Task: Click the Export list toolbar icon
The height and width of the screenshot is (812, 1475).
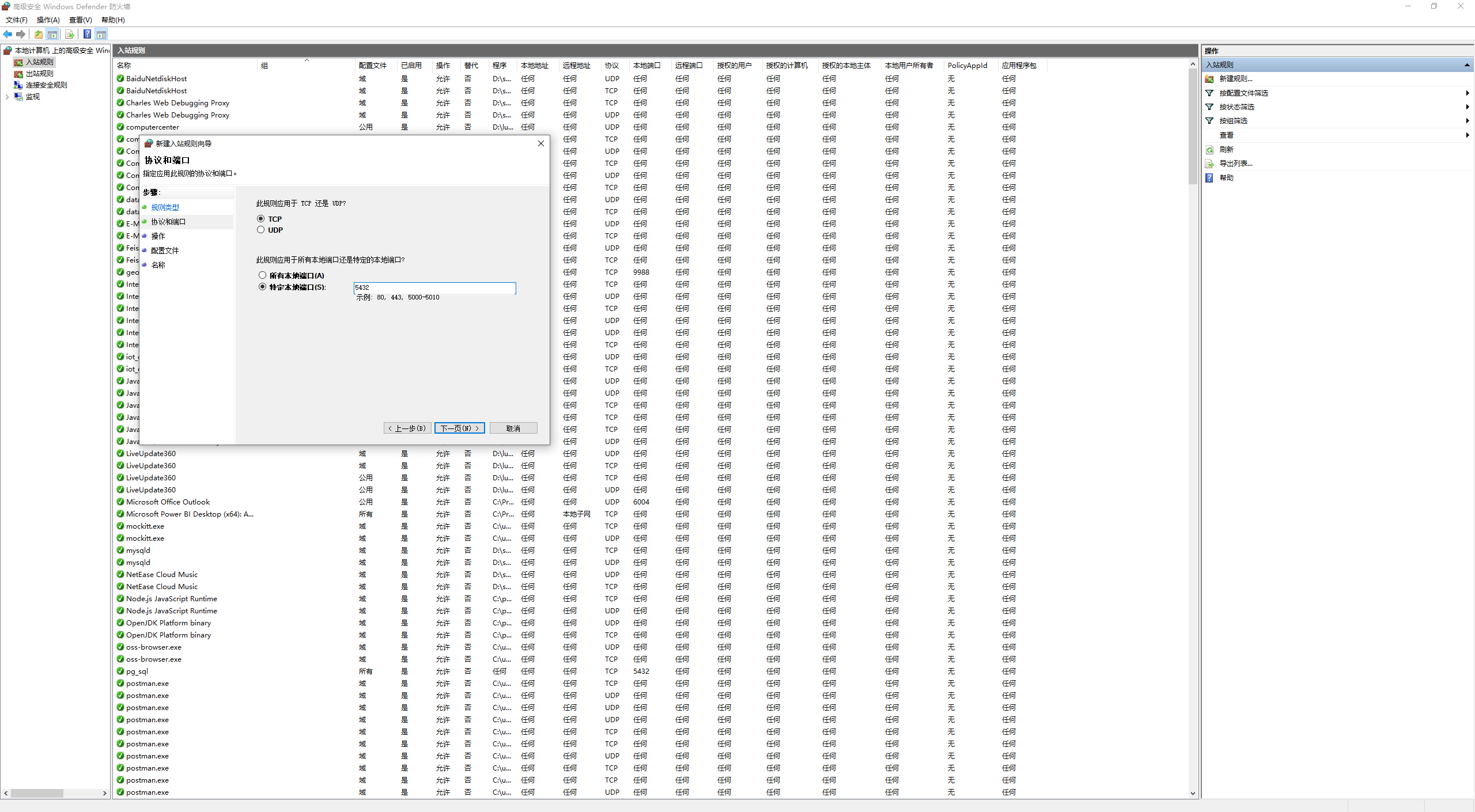Action: pos(69,35)
